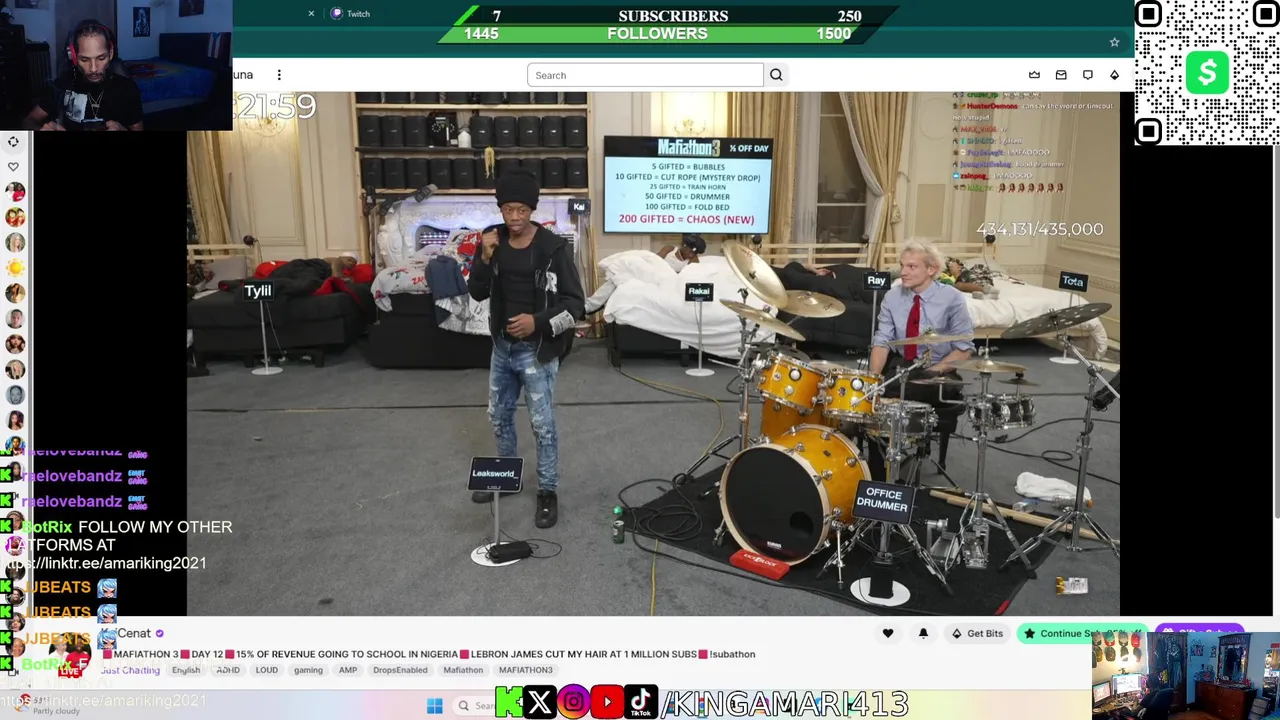Click the green Kick icon in overlay

[508, 703]
